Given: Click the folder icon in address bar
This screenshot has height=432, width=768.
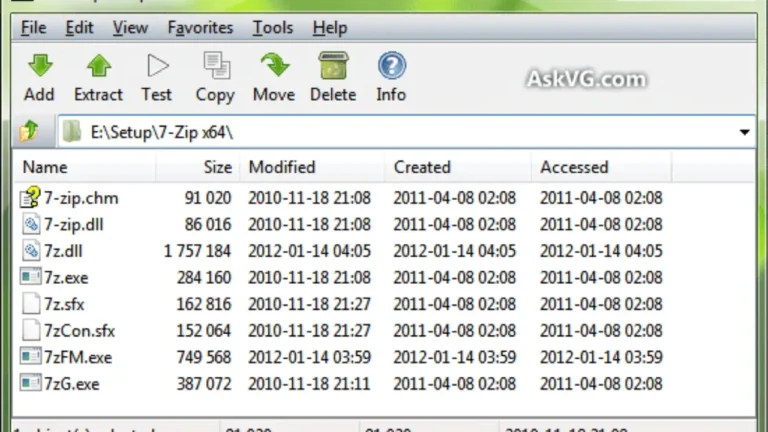Looking at the screenshot, I should [72, 132].
